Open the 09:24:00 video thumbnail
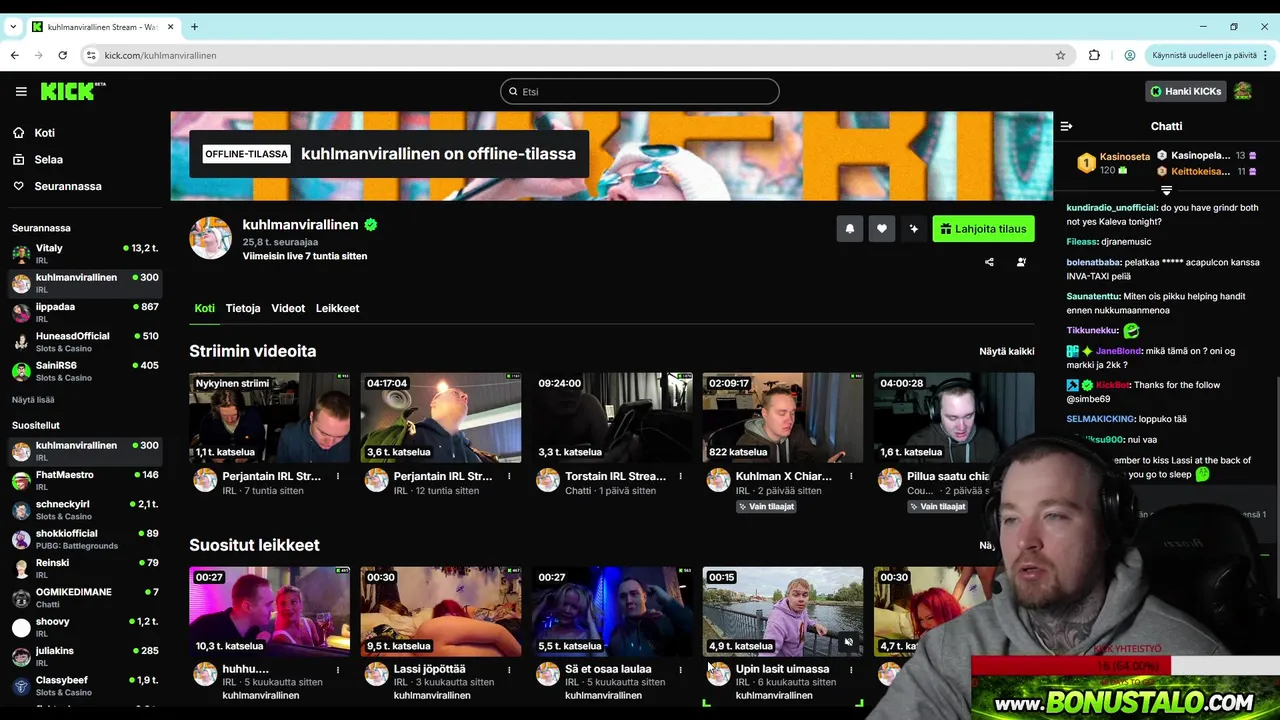 coord(612,417)
